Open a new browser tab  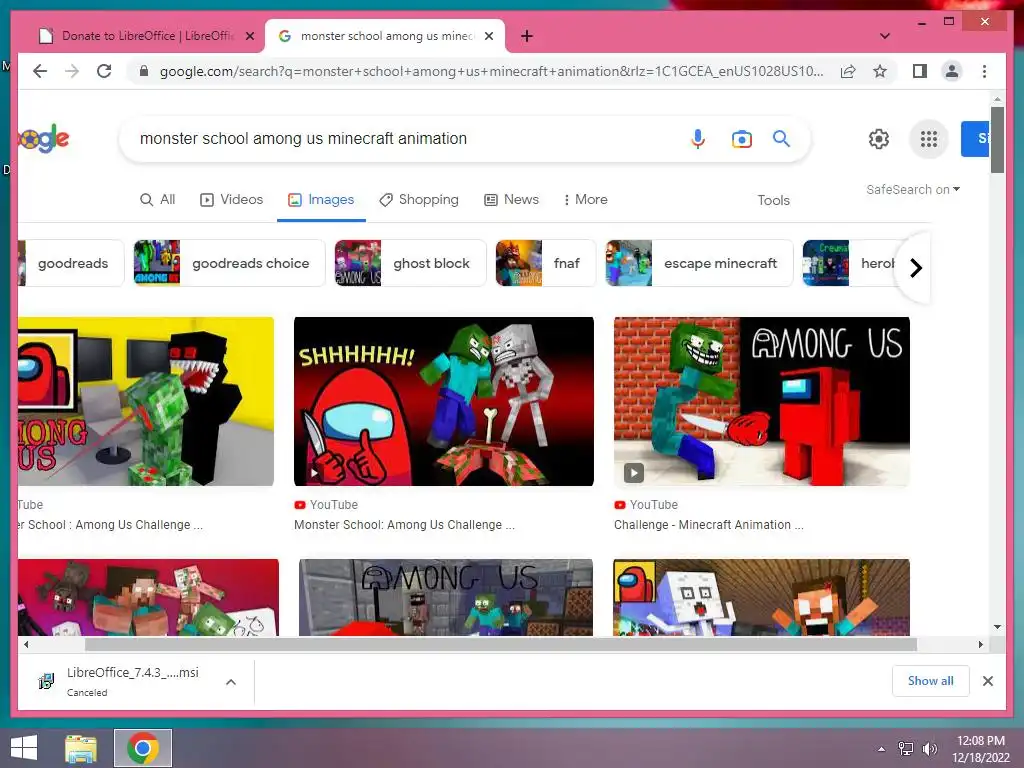point(527,36)
